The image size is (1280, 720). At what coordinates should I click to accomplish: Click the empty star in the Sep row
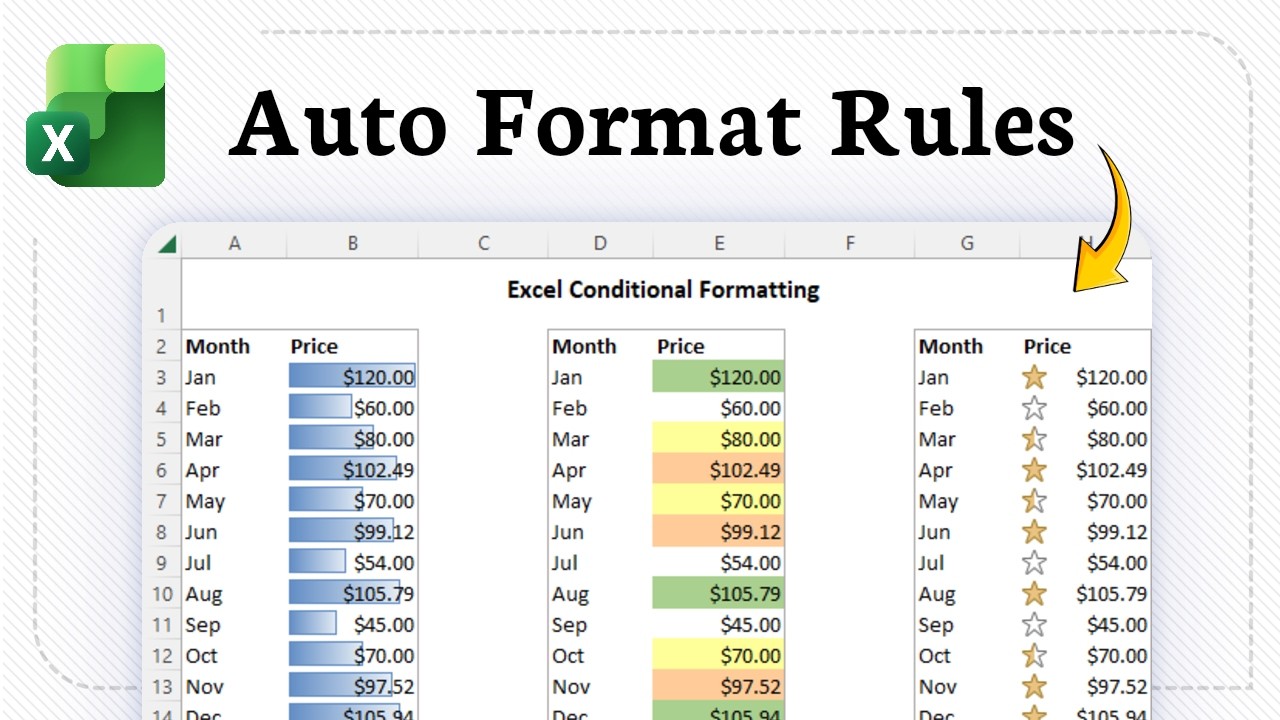click(x=1034, y=625)
